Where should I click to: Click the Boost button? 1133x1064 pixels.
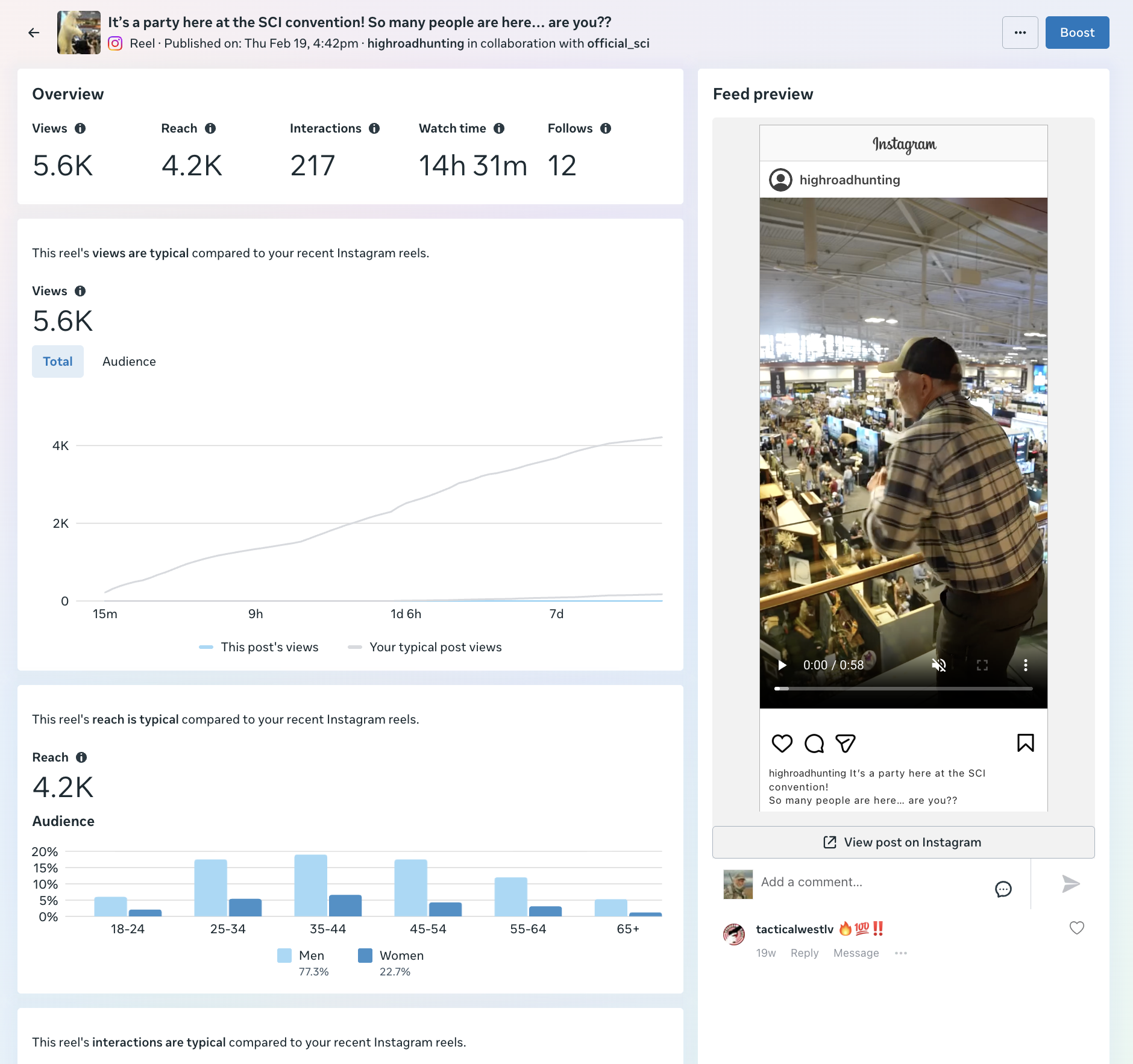click(1077, 33)
